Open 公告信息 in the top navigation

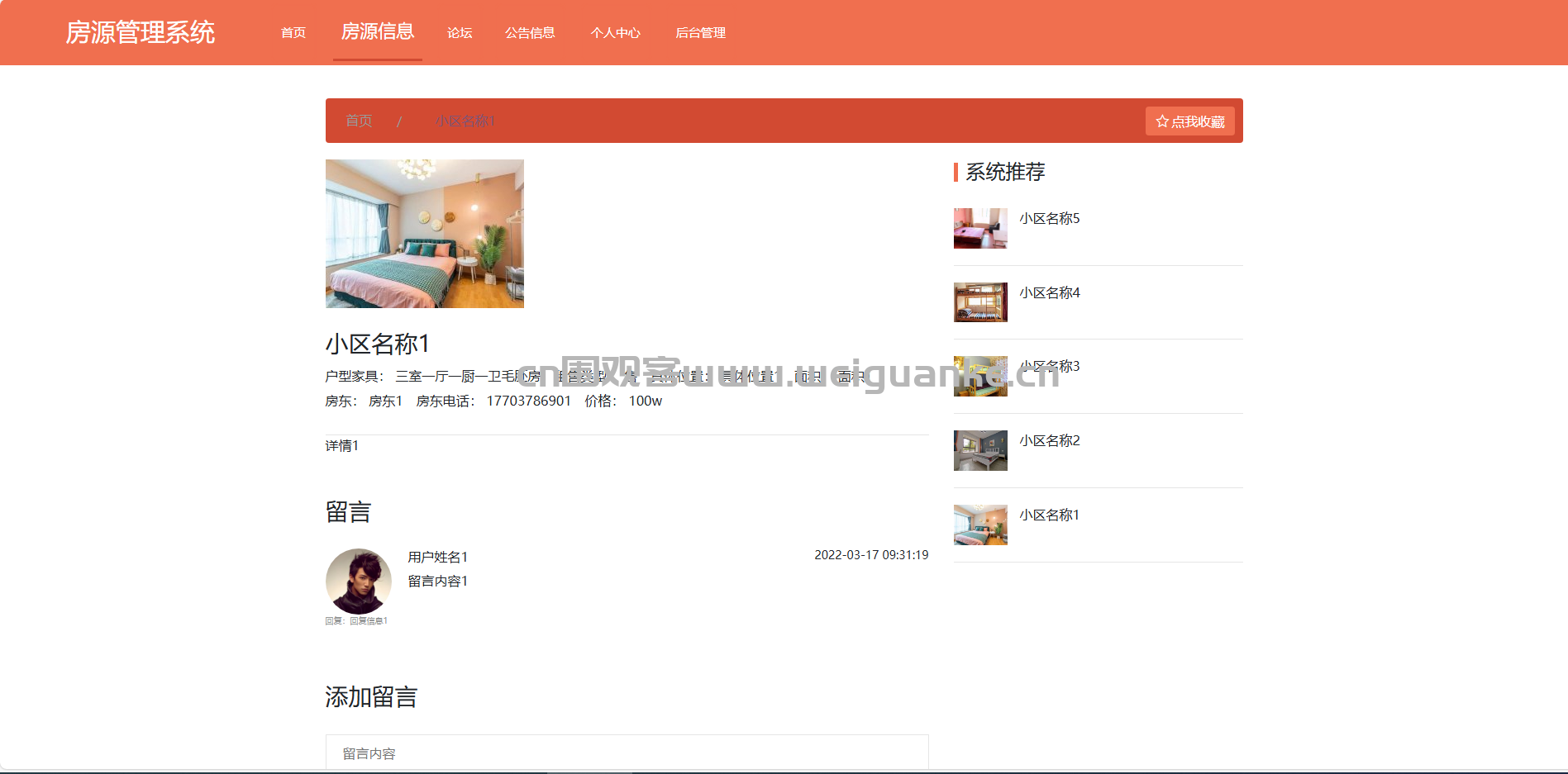(530, 33)
